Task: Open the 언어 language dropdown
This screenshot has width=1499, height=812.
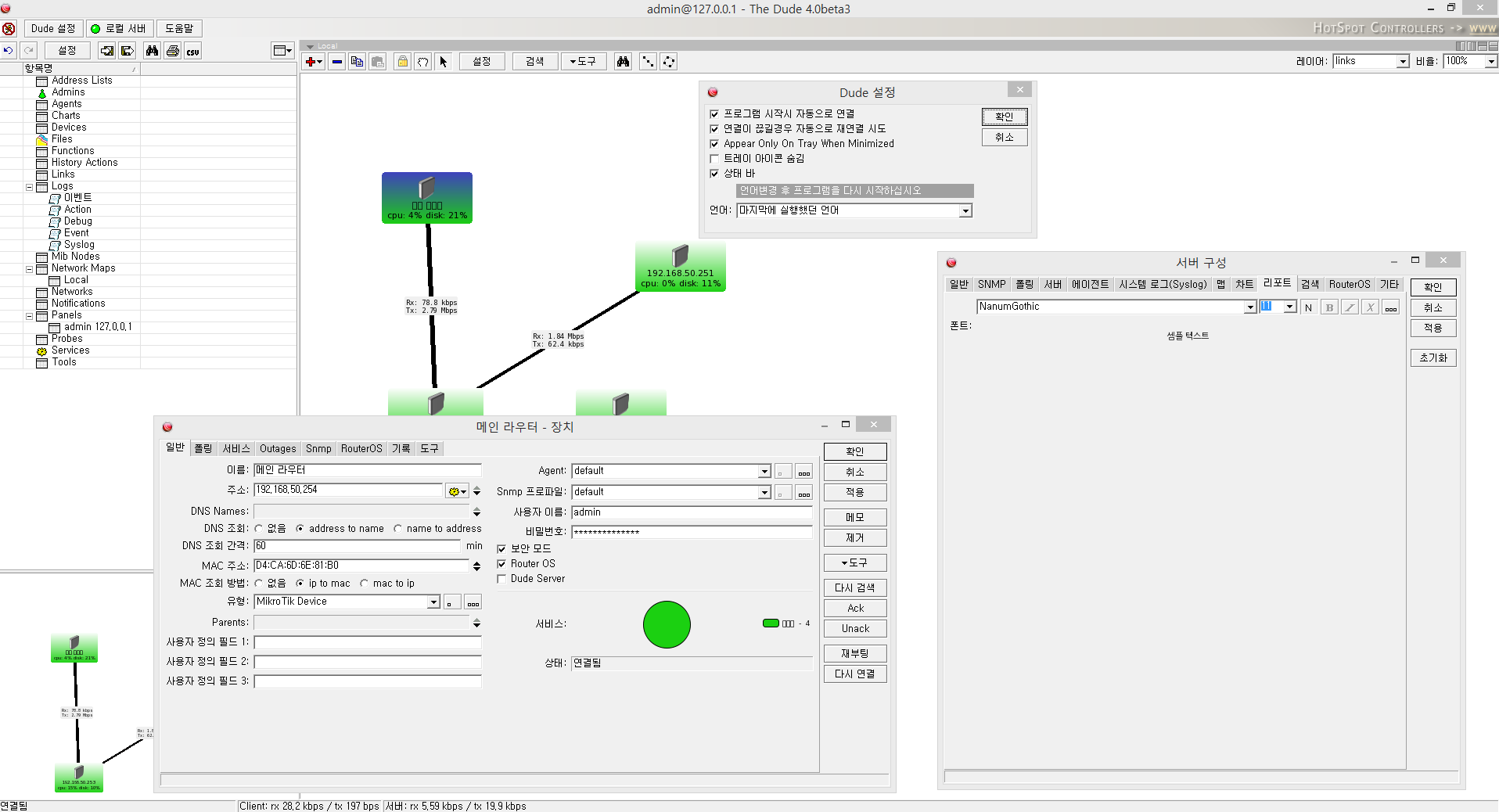Action: 965,210
